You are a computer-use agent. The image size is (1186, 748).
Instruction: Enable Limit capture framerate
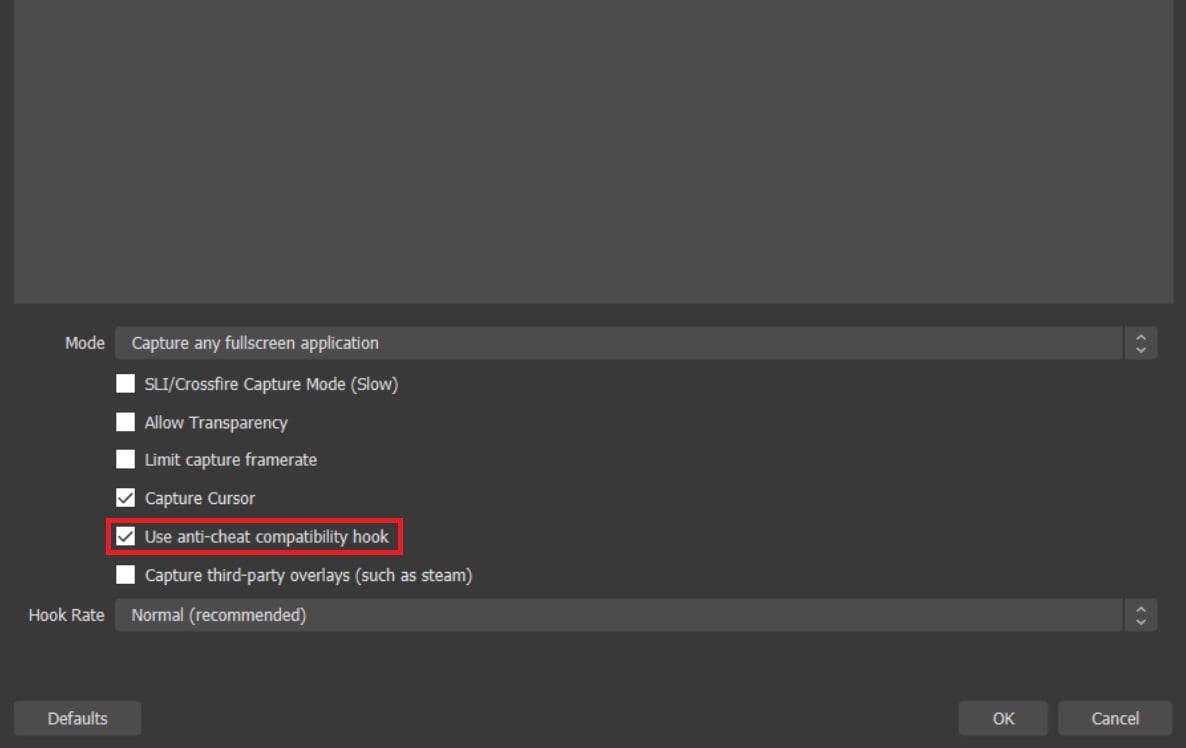pos(125,460)
